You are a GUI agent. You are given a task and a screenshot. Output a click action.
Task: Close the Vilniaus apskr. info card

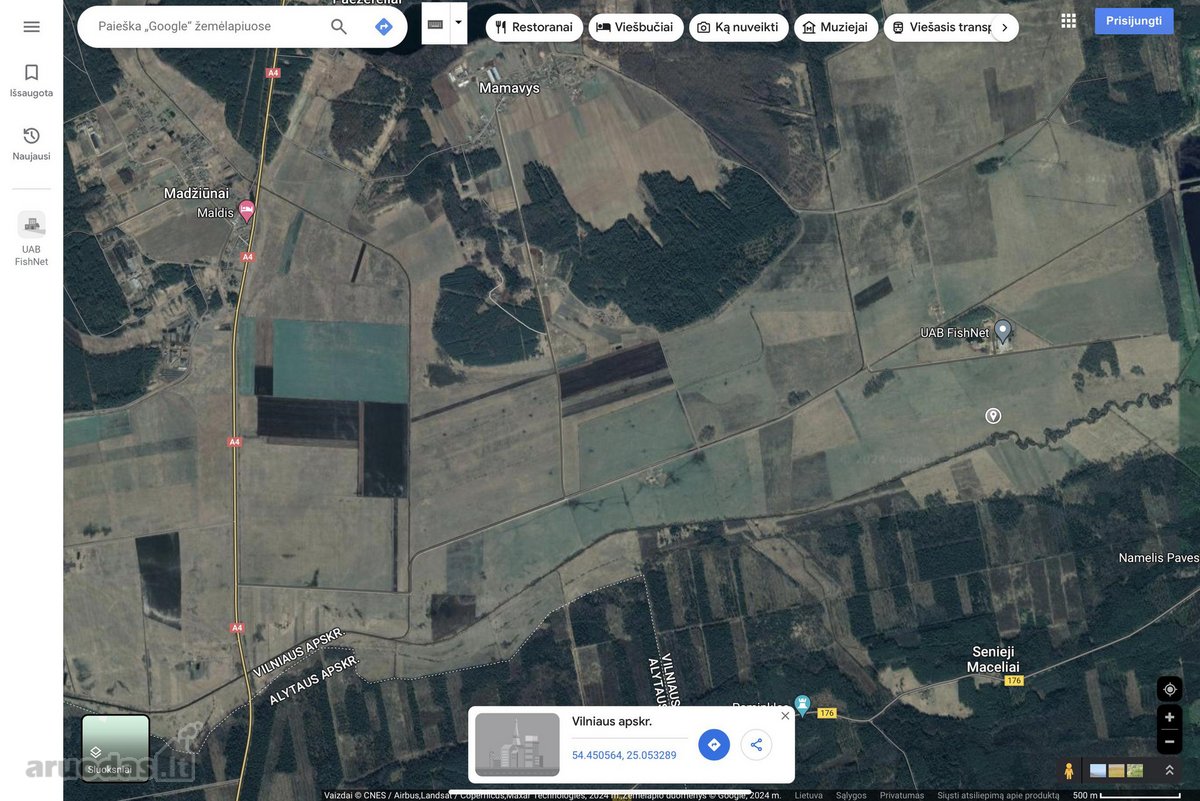[x=785, y=715]
